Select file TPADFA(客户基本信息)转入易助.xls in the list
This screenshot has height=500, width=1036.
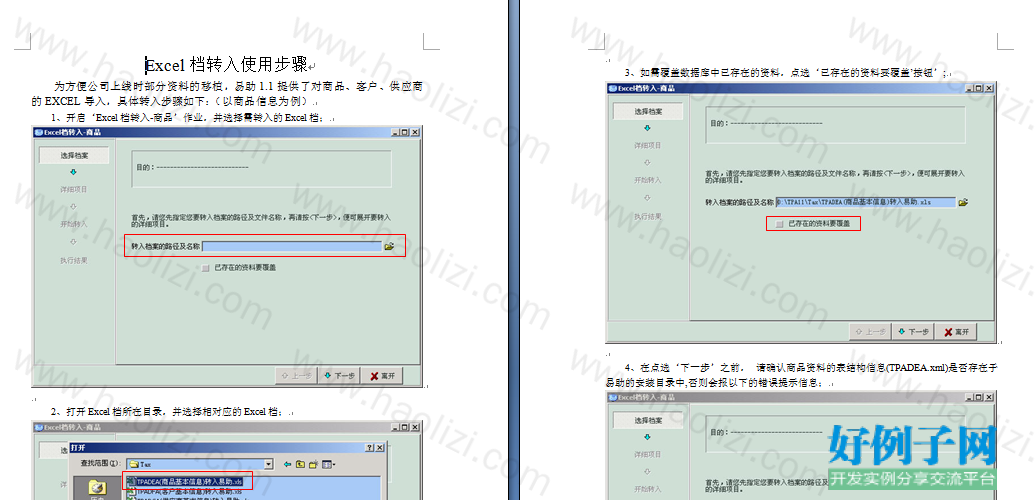tap(184, 492)
